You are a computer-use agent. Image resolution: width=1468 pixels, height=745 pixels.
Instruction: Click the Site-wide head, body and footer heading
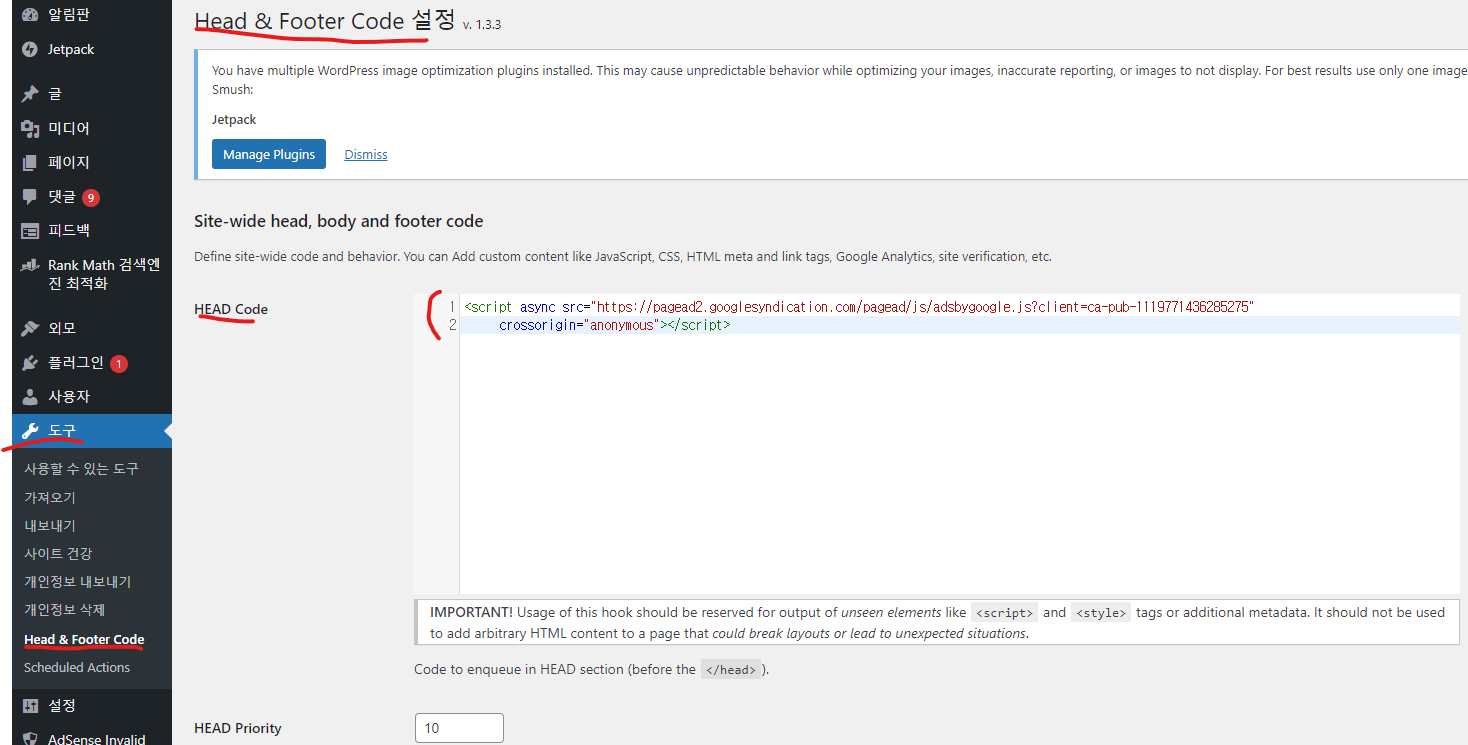tap(338, 221)
